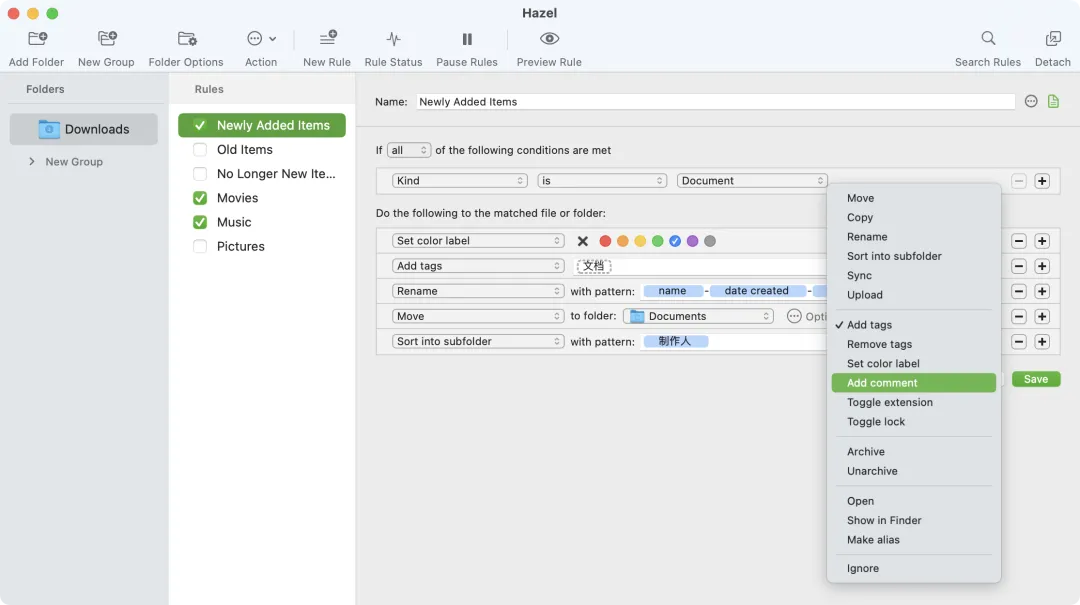1080x605 pixels.
Task: Disable the Music rule checkbox
Action: click(x=200, y=222)
